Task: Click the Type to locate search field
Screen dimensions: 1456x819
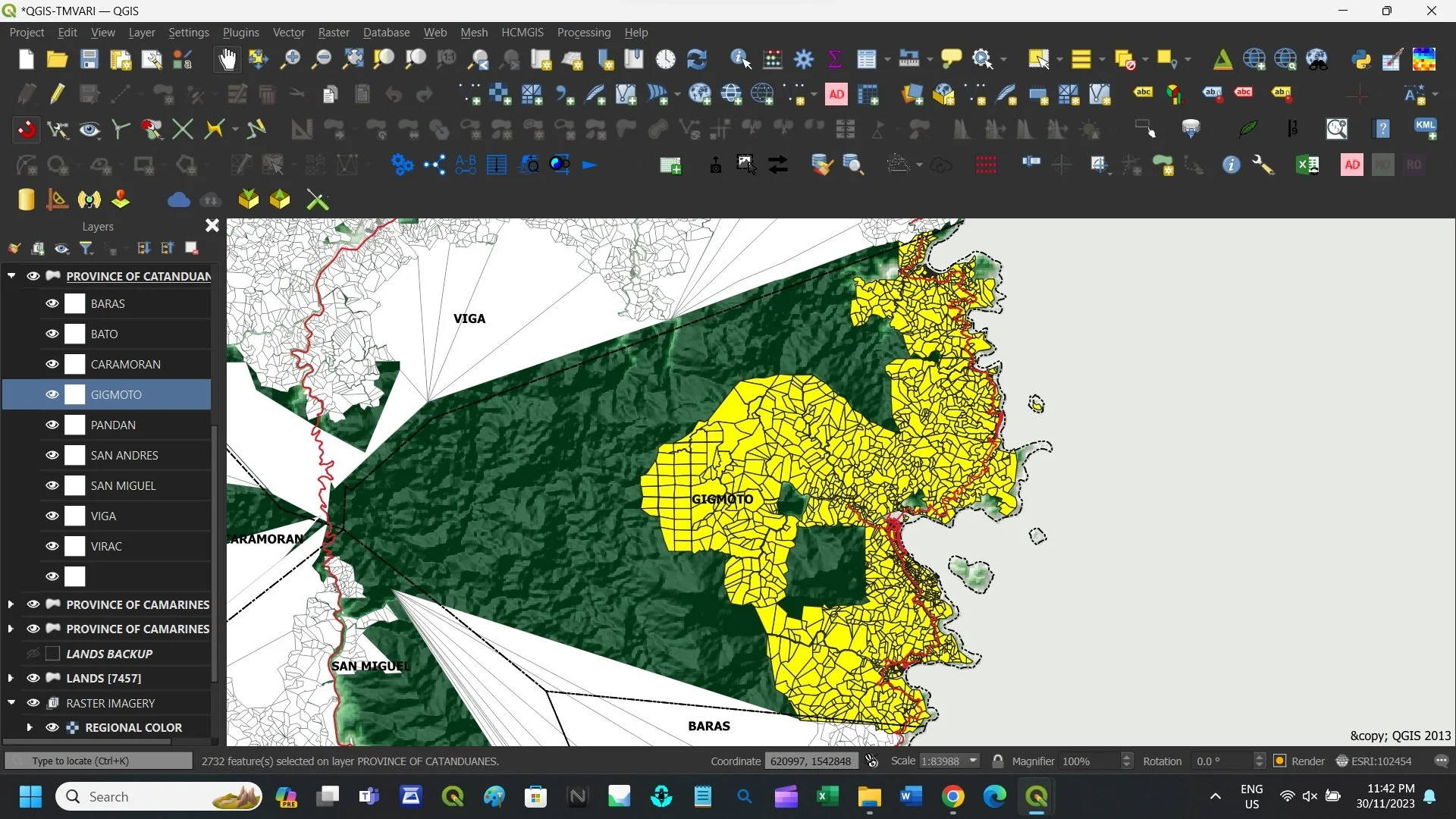Action: coord(99,761)
